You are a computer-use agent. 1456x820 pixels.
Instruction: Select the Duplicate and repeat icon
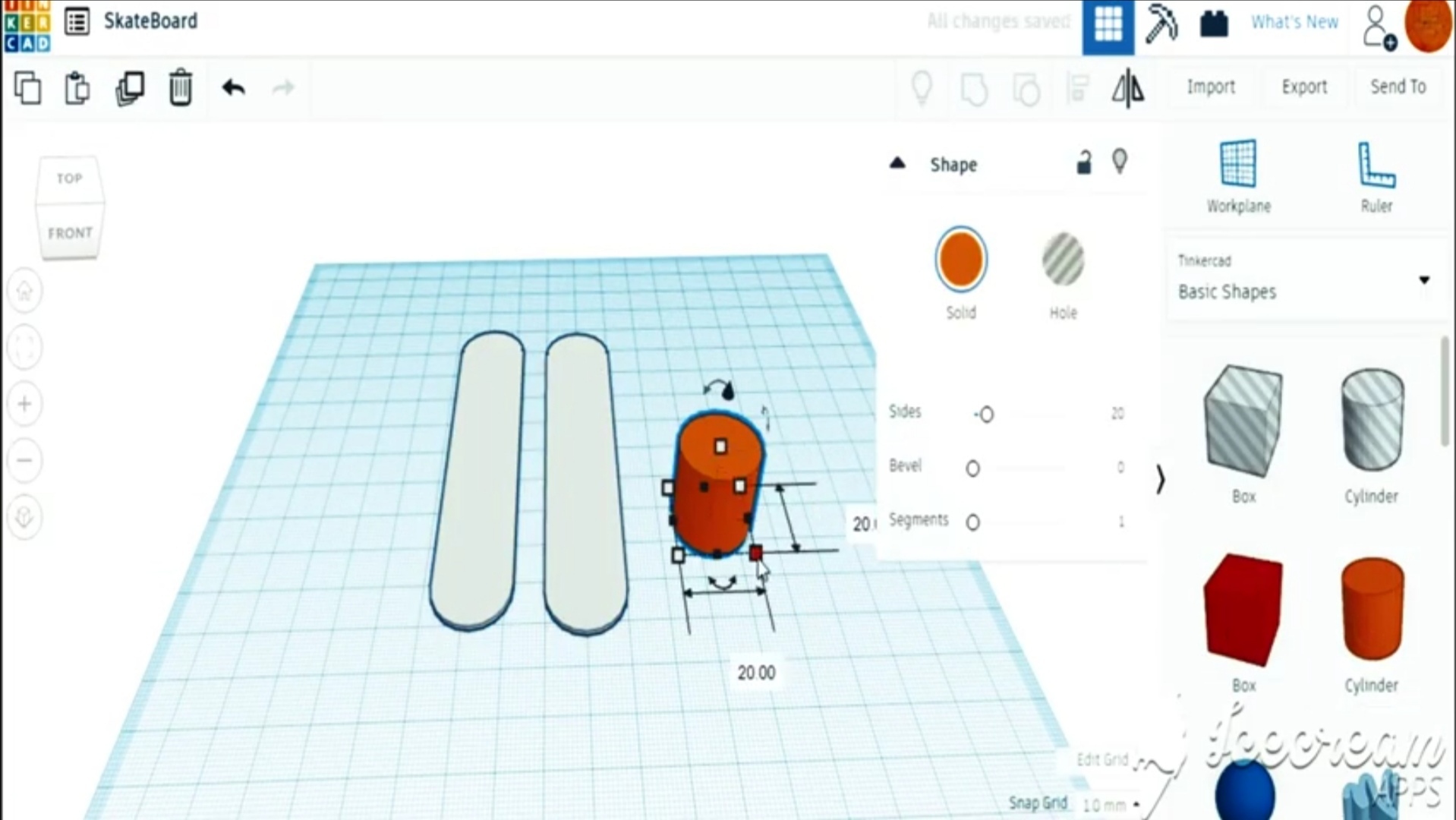tap(129, 87)
